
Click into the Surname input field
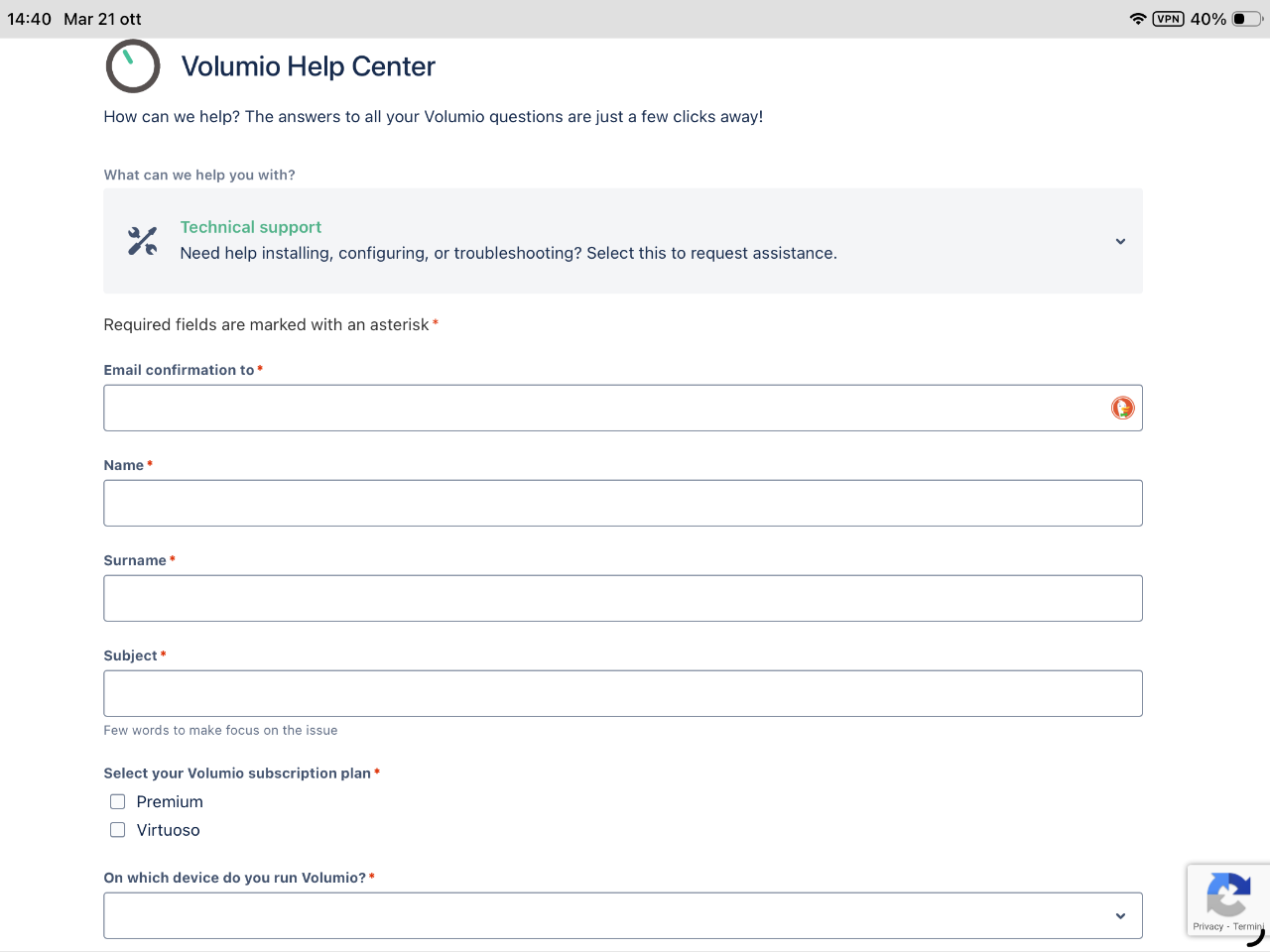click(x=622, y=598)
